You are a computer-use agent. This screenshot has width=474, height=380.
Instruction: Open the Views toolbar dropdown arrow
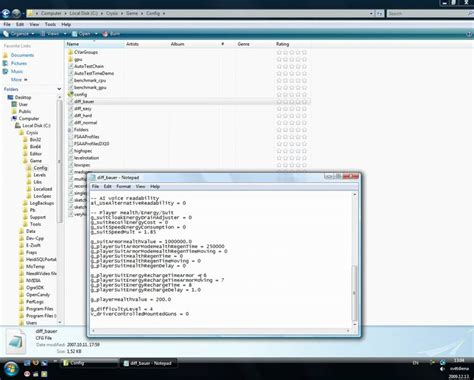pos(65,34)
